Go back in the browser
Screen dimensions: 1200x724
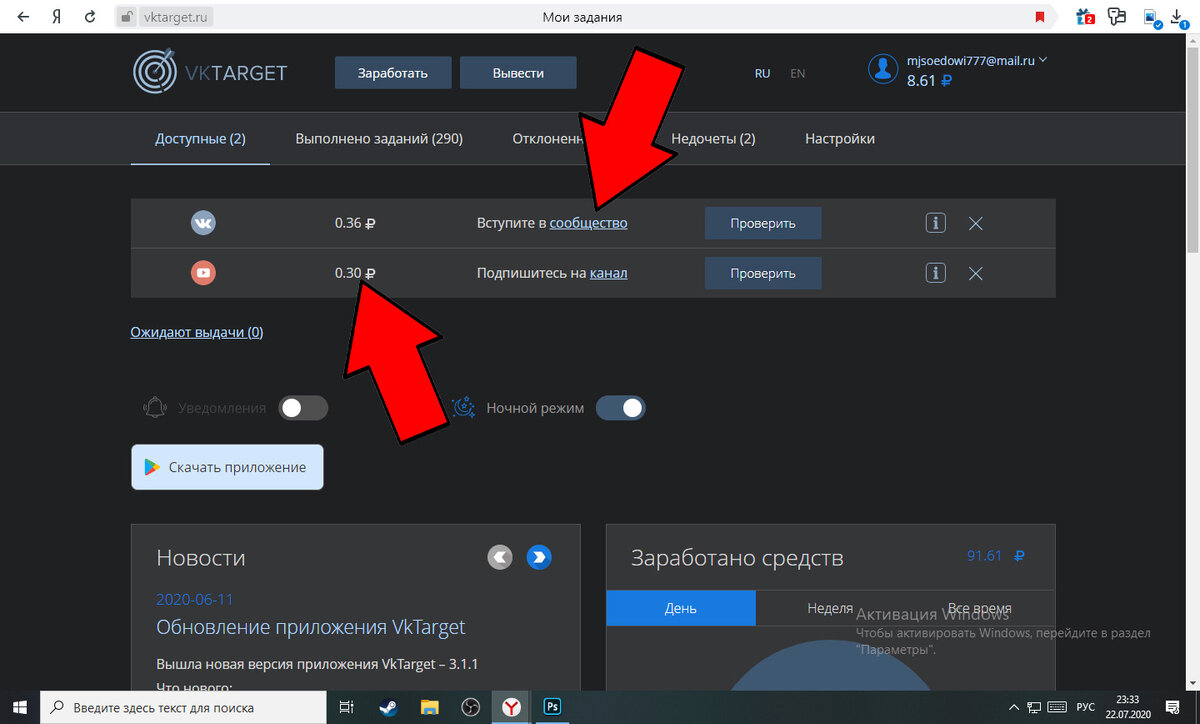(22, 17)
